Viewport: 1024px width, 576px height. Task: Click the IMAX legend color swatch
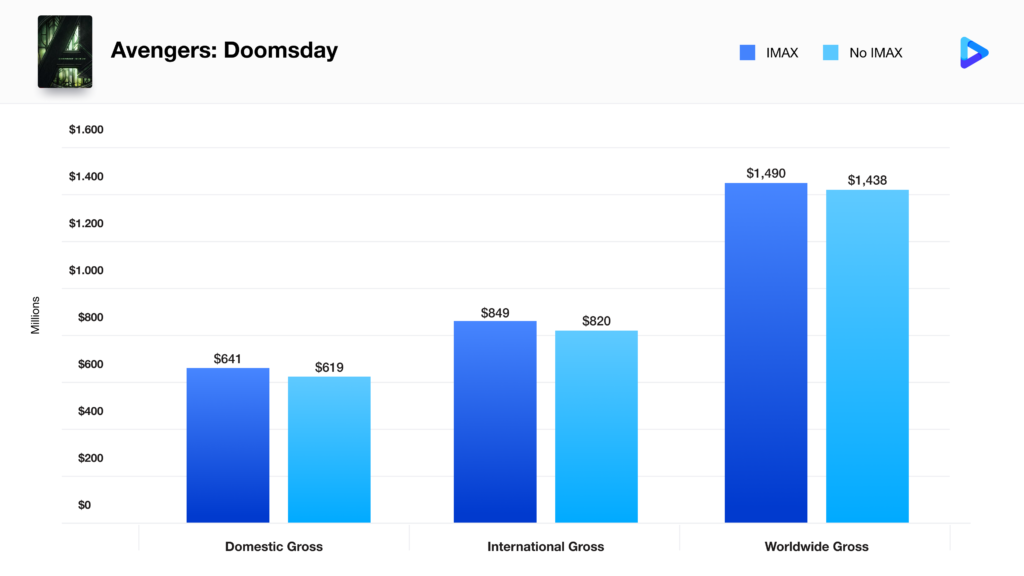click(x=747, y=52)
